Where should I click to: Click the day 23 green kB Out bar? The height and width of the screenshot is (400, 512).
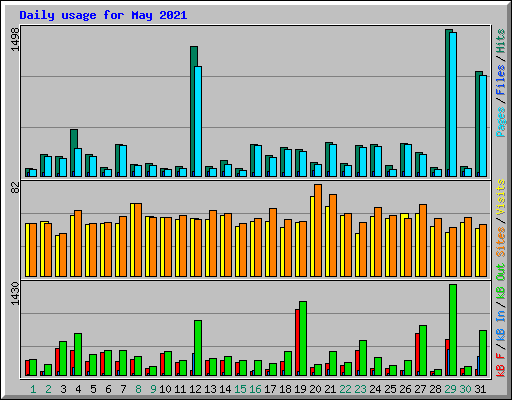pos(363,358)
